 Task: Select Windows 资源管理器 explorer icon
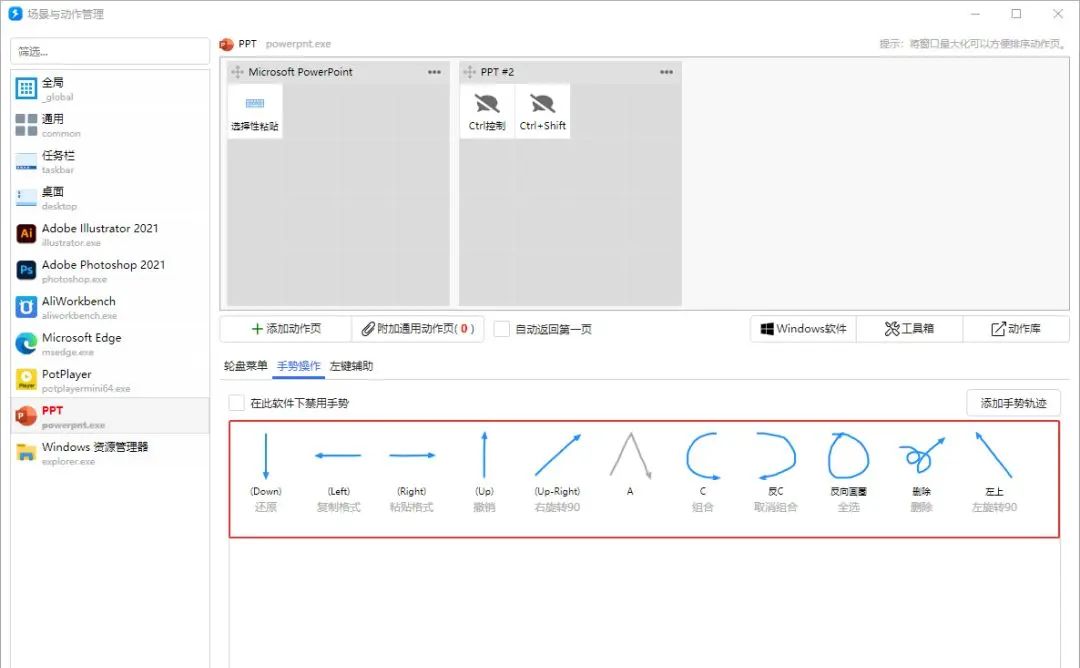tap(26, 452)
